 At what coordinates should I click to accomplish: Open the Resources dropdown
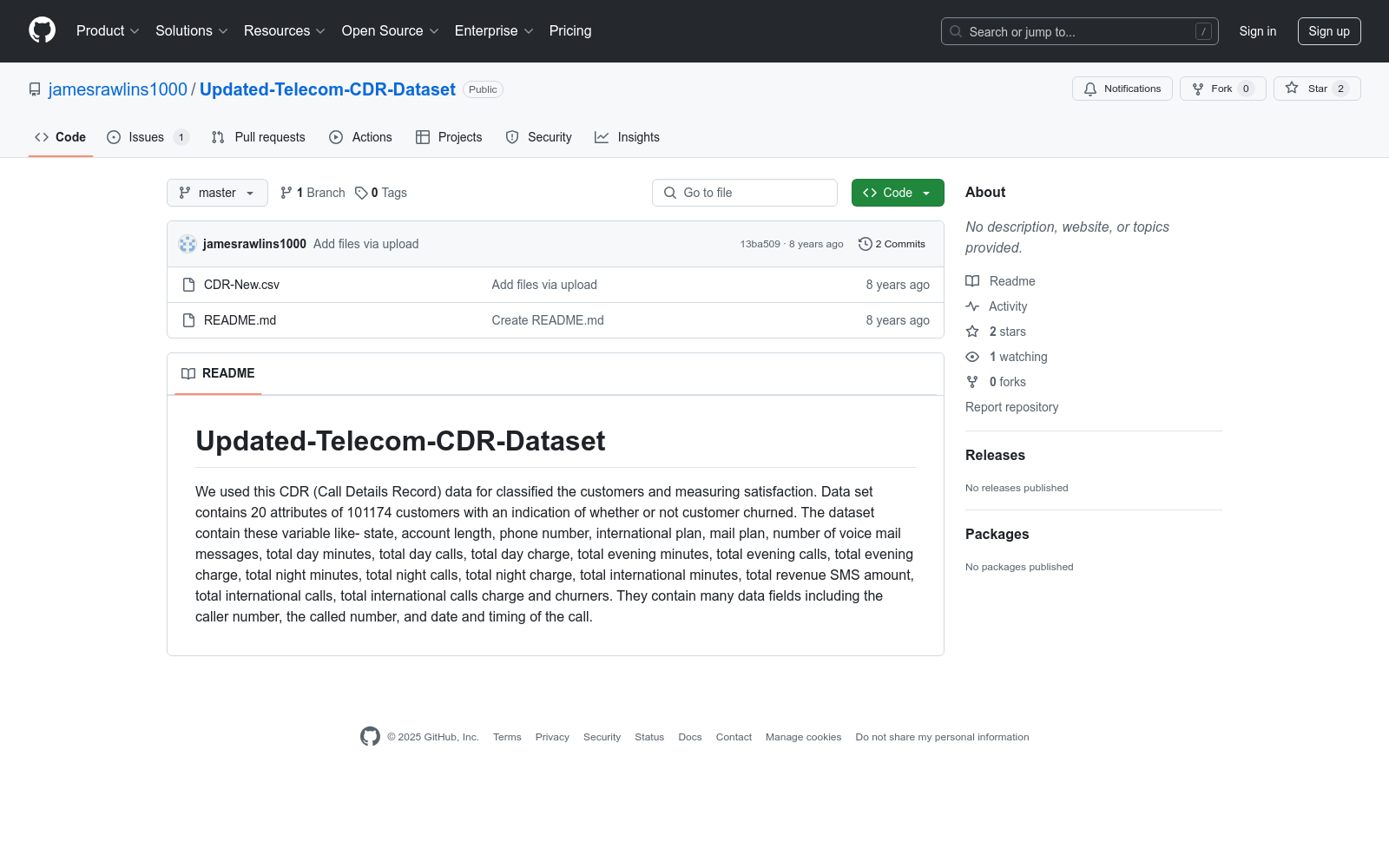(x=285, y=31)
